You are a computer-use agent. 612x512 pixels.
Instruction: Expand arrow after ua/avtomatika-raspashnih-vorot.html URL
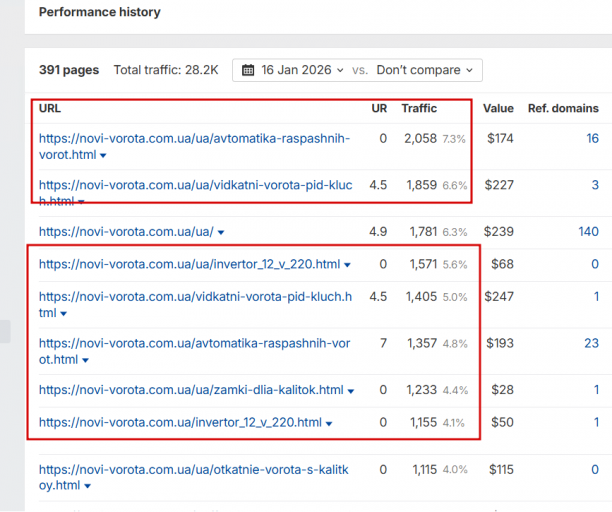103,155
